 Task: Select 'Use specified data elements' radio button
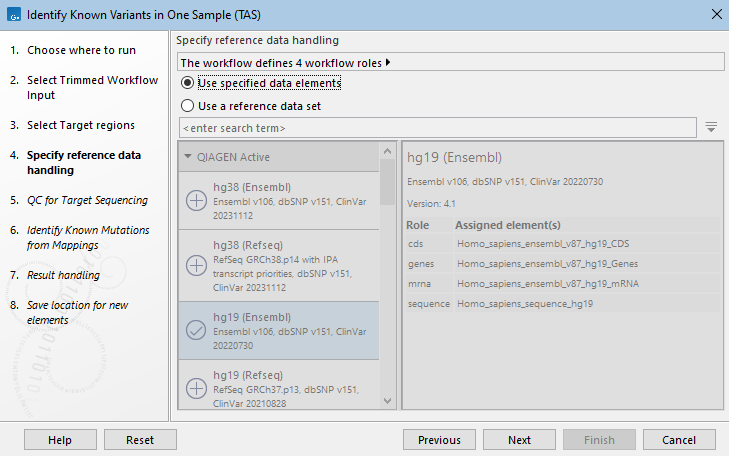pyautogui.click(x=188, y=83)
